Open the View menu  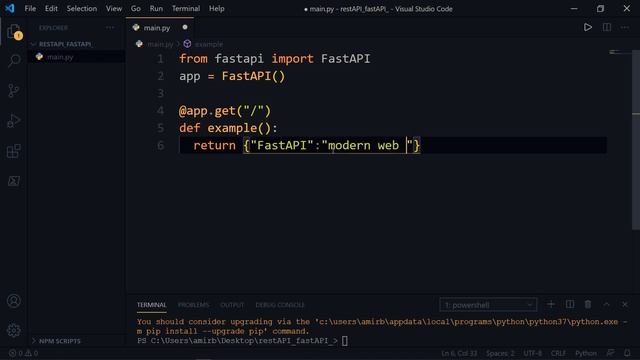click(114, 8)
